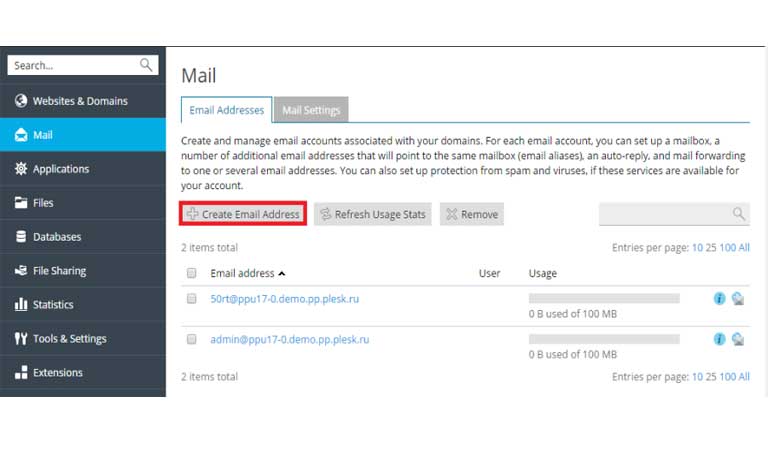This screenshot has width=768, height=450.
Task: Click usage bar for 50rt@ppu17-0 mailbox
Action: pos(604,298)
